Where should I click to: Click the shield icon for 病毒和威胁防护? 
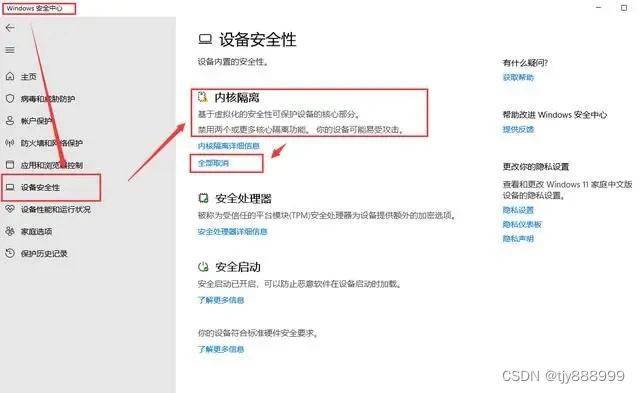coord(10,98)
